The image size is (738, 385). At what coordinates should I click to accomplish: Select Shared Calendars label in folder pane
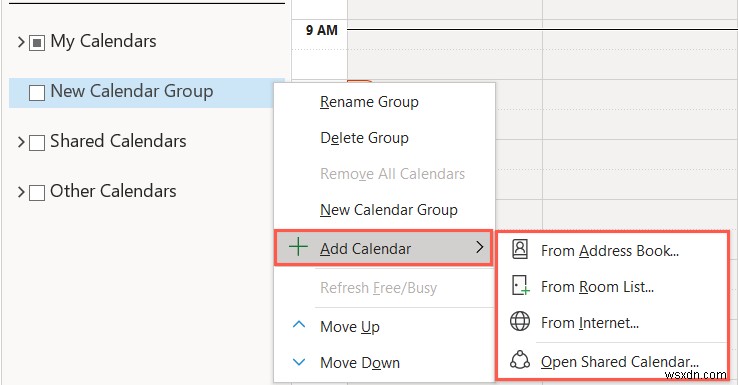(x=118, y=141)
